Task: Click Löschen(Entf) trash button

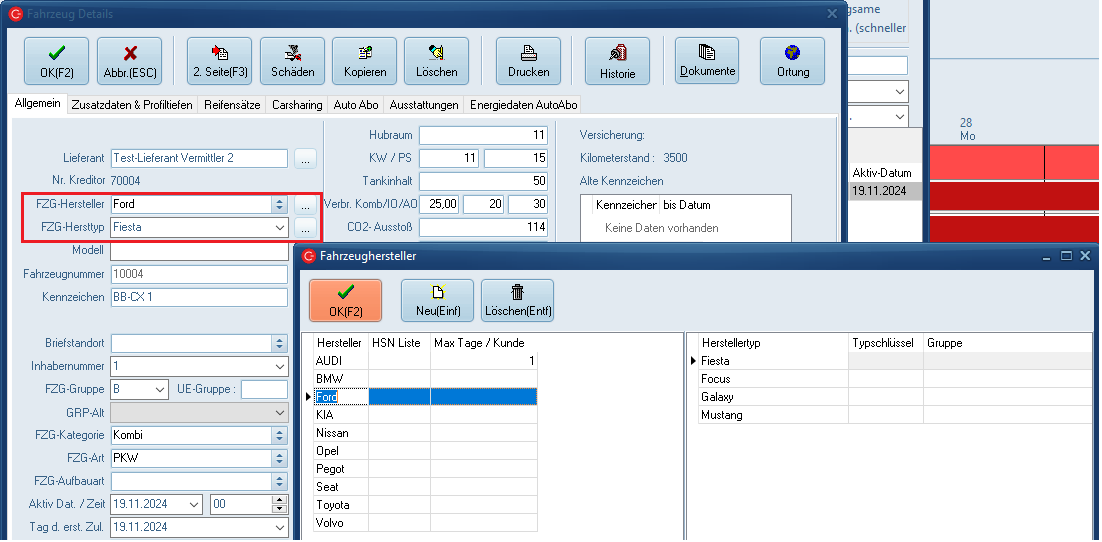Action: point(517,300)
